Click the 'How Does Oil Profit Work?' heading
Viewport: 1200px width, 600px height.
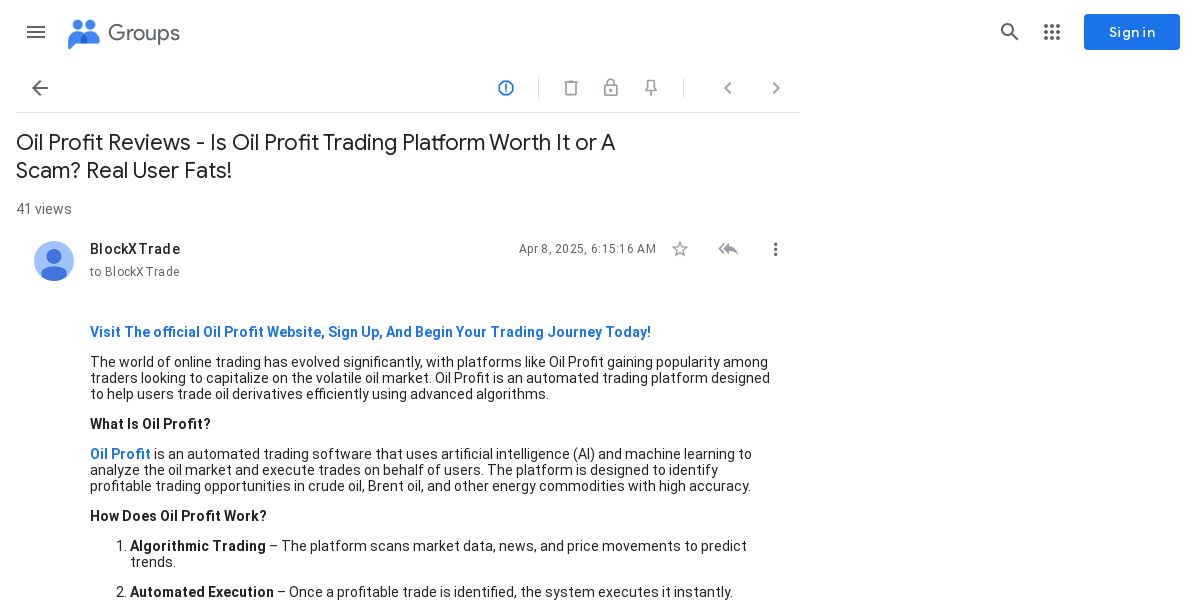(178, 516)
